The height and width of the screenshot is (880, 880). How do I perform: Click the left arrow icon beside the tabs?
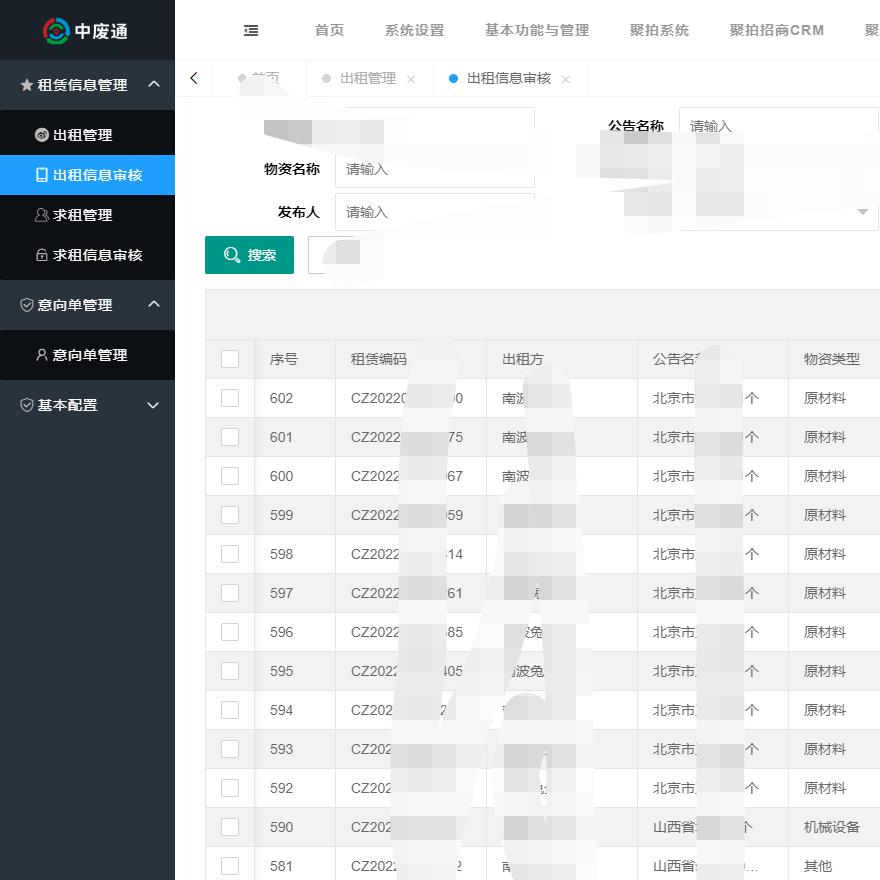(193, 78)
